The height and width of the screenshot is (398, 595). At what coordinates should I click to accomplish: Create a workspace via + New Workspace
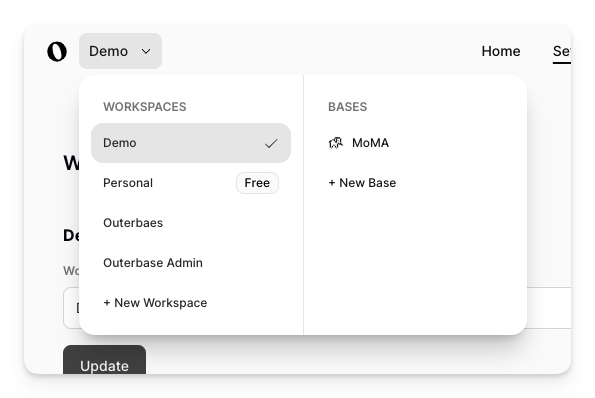point(155,303)
